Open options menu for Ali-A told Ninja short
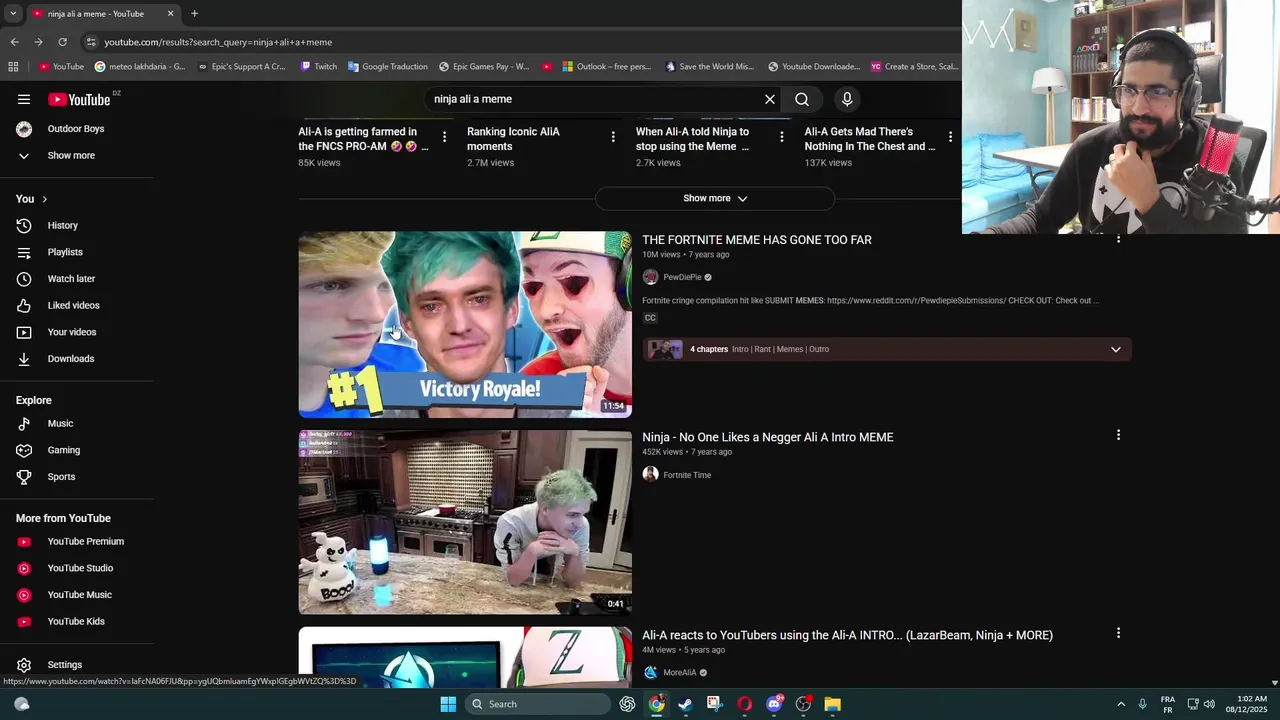Screen dimensions: 1280x720 click(782, 137)
